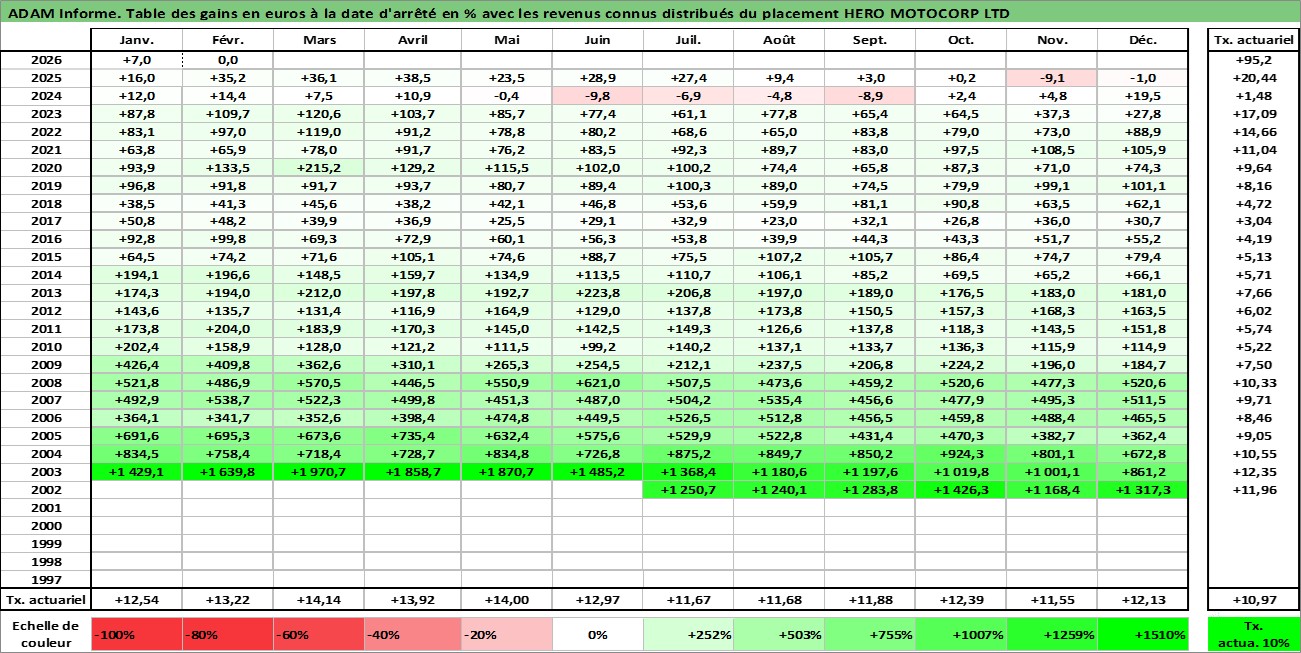Screen dimensions: 1301x653
Task: Click the -0,4 cell in May 2024
Action: click(507, 96)
